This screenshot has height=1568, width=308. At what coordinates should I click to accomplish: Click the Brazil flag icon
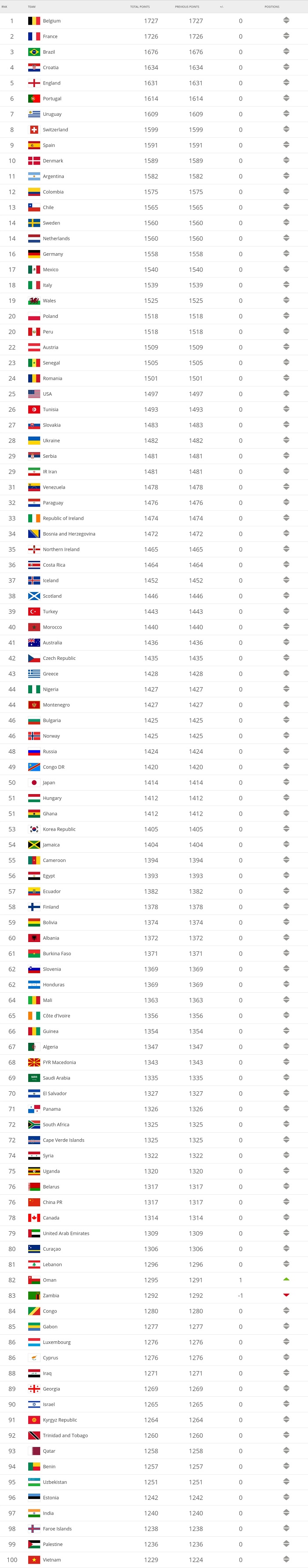34,52
